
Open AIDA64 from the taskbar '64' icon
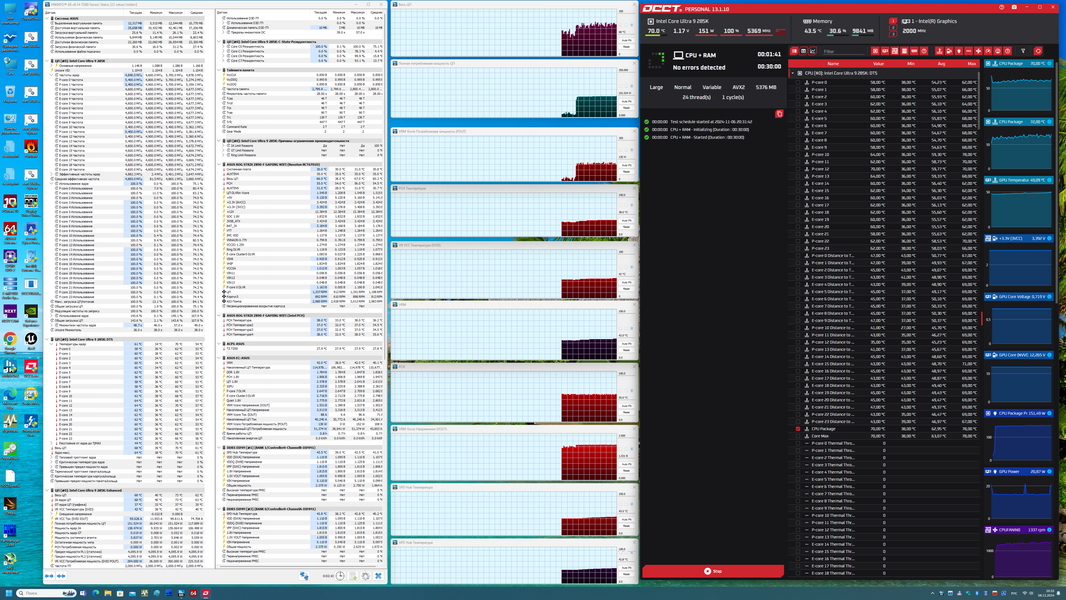point(193,593)
